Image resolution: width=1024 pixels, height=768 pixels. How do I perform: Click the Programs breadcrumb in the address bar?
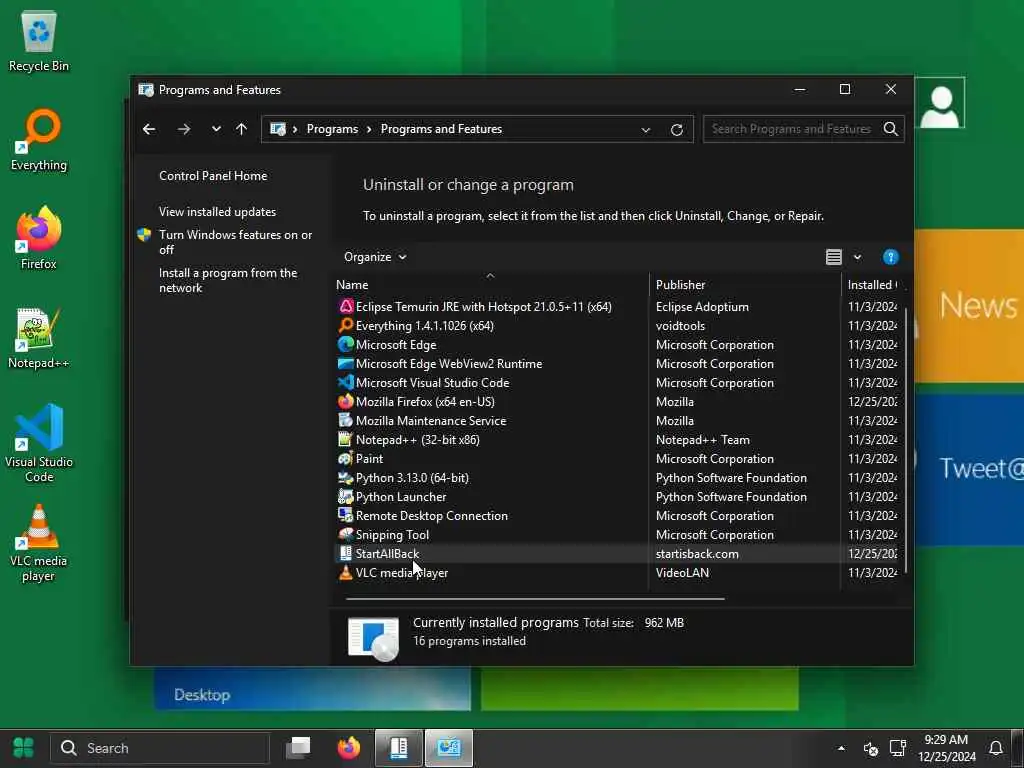coord(332,129)
